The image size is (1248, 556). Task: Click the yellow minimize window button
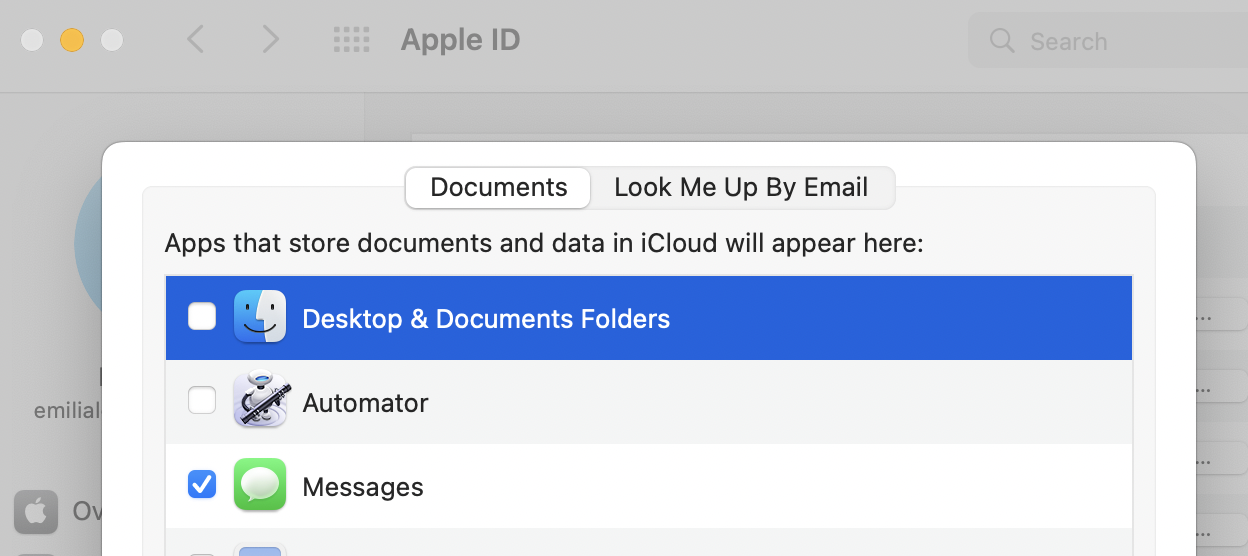pyautogui.click(x=72, y=40)
